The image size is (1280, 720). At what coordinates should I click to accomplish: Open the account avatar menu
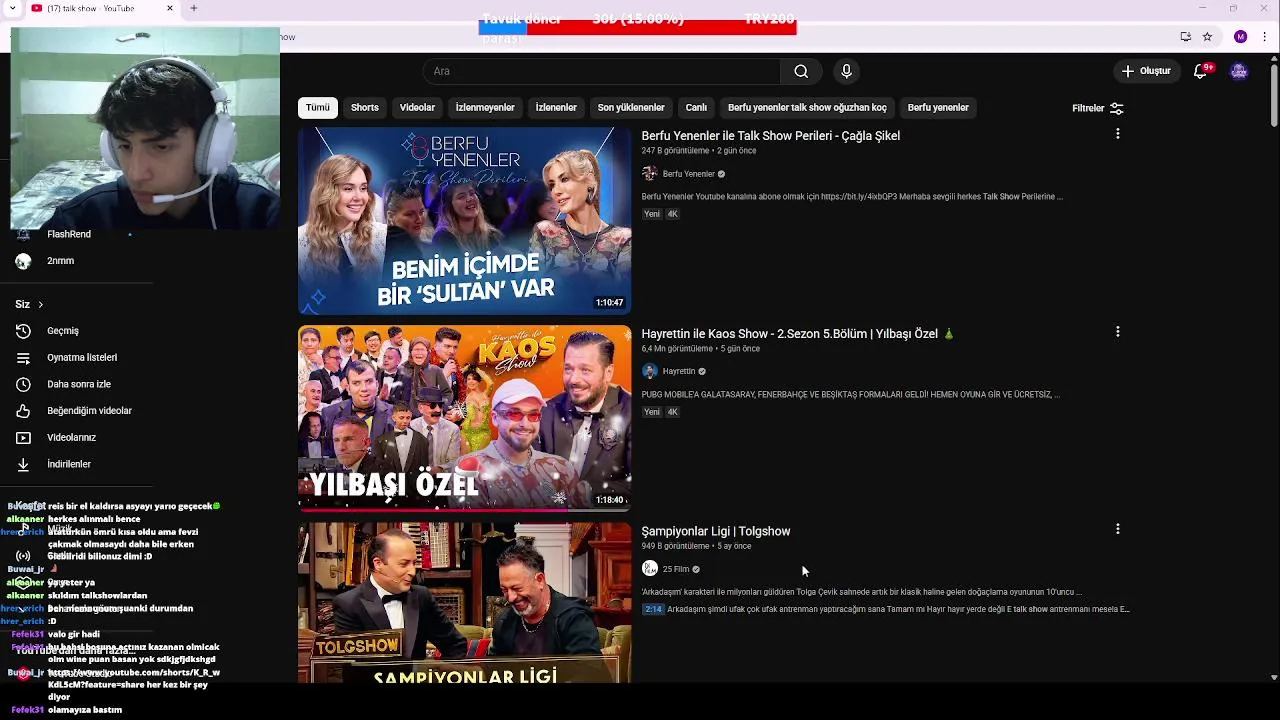1239,71
